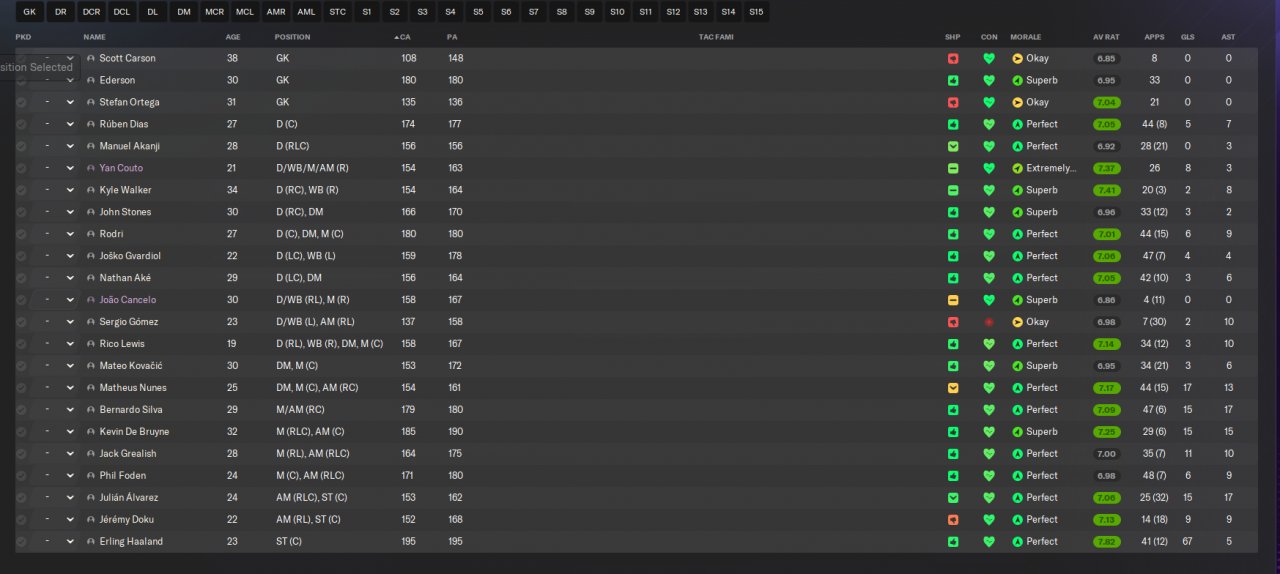1280x574 pixels.
Task: Click Sergio Gómez's red condition icon
Action: pyautogui.click(x=989, y=322)
